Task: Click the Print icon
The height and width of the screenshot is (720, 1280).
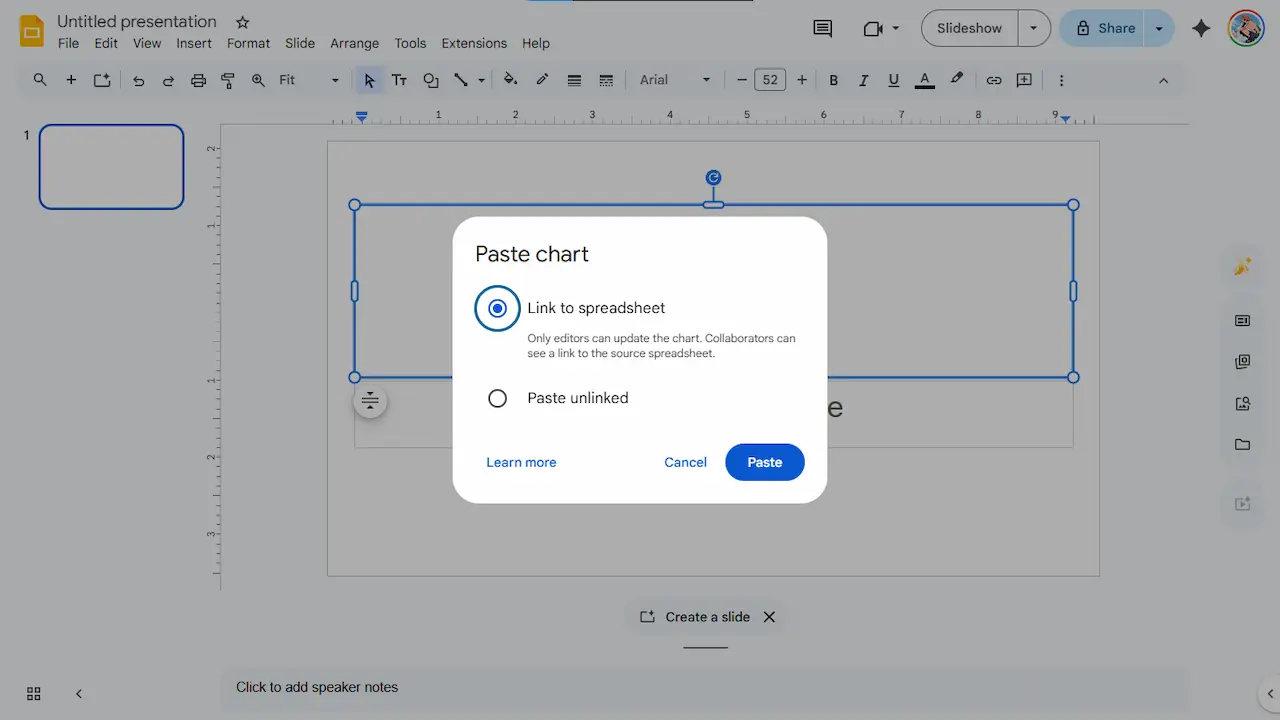Action: 198,80
